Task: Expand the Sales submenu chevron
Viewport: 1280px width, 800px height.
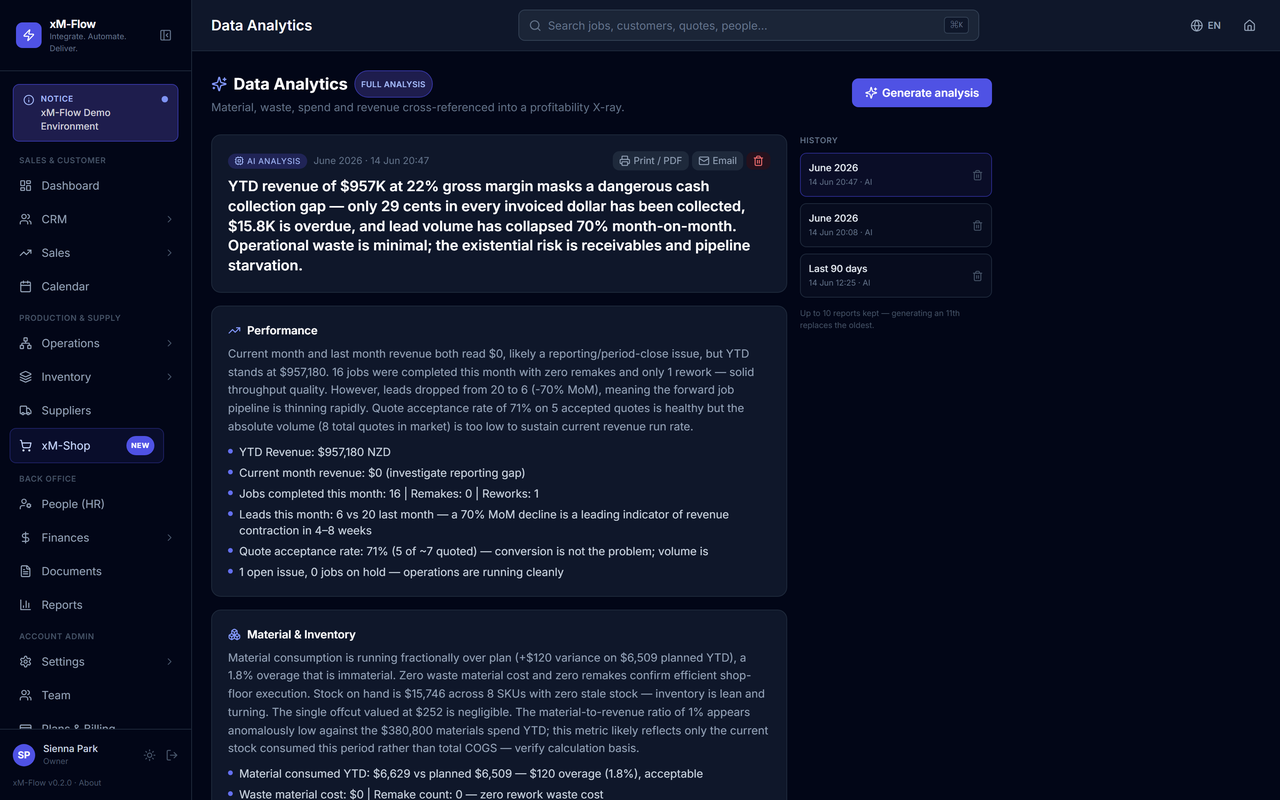Action: click(x=169, y=253)
